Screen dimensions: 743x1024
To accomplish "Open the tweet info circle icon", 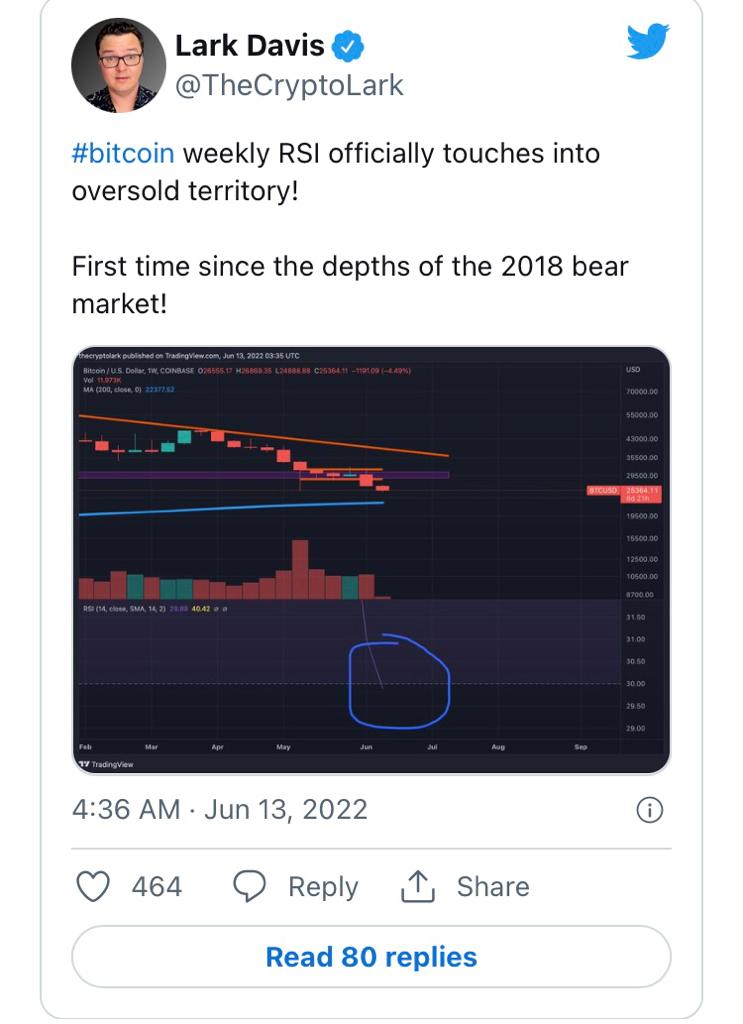I will click(649, 810).
